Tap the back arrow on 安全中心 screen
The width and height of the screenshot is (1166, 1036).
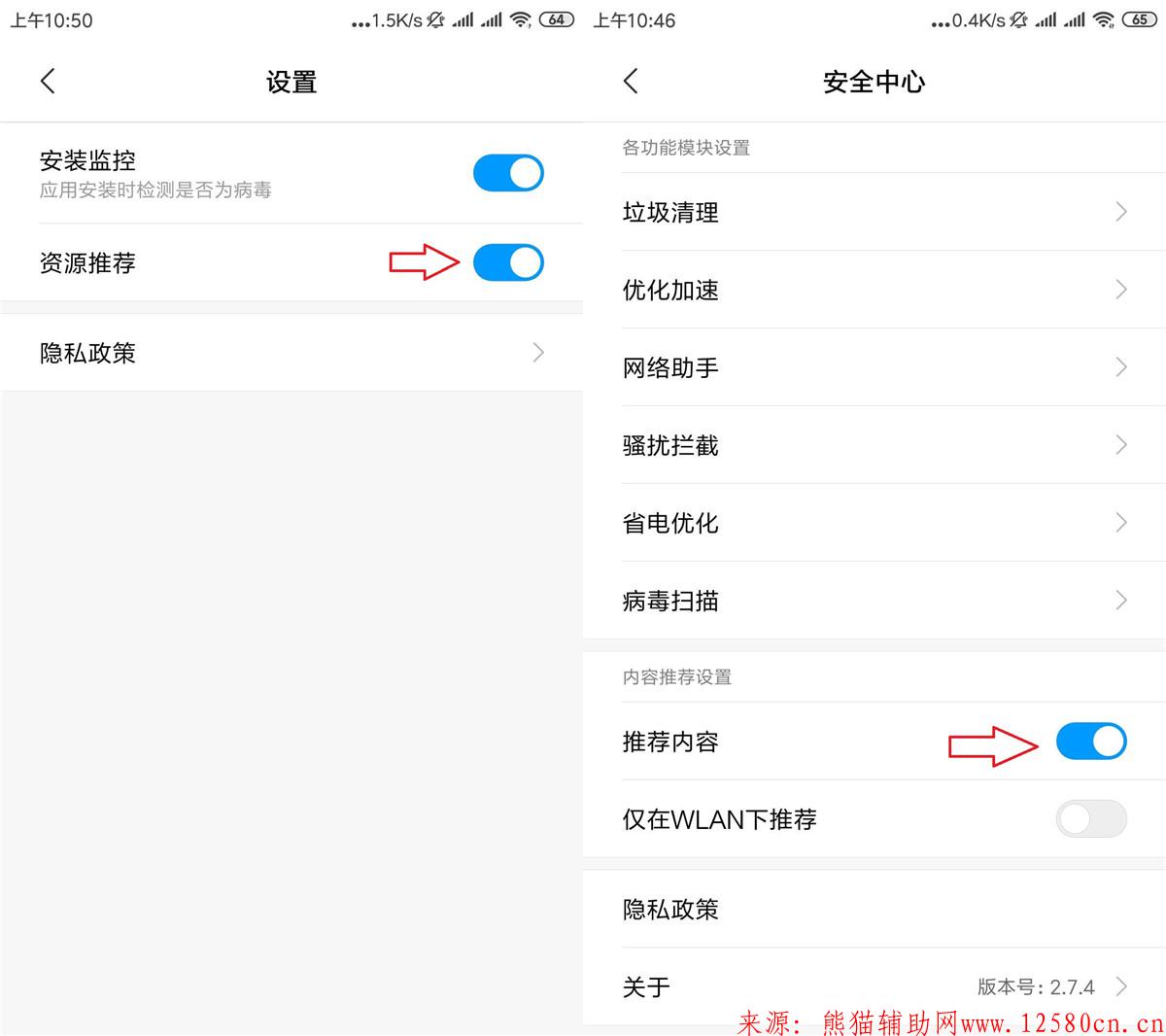(x=631, y=82)
